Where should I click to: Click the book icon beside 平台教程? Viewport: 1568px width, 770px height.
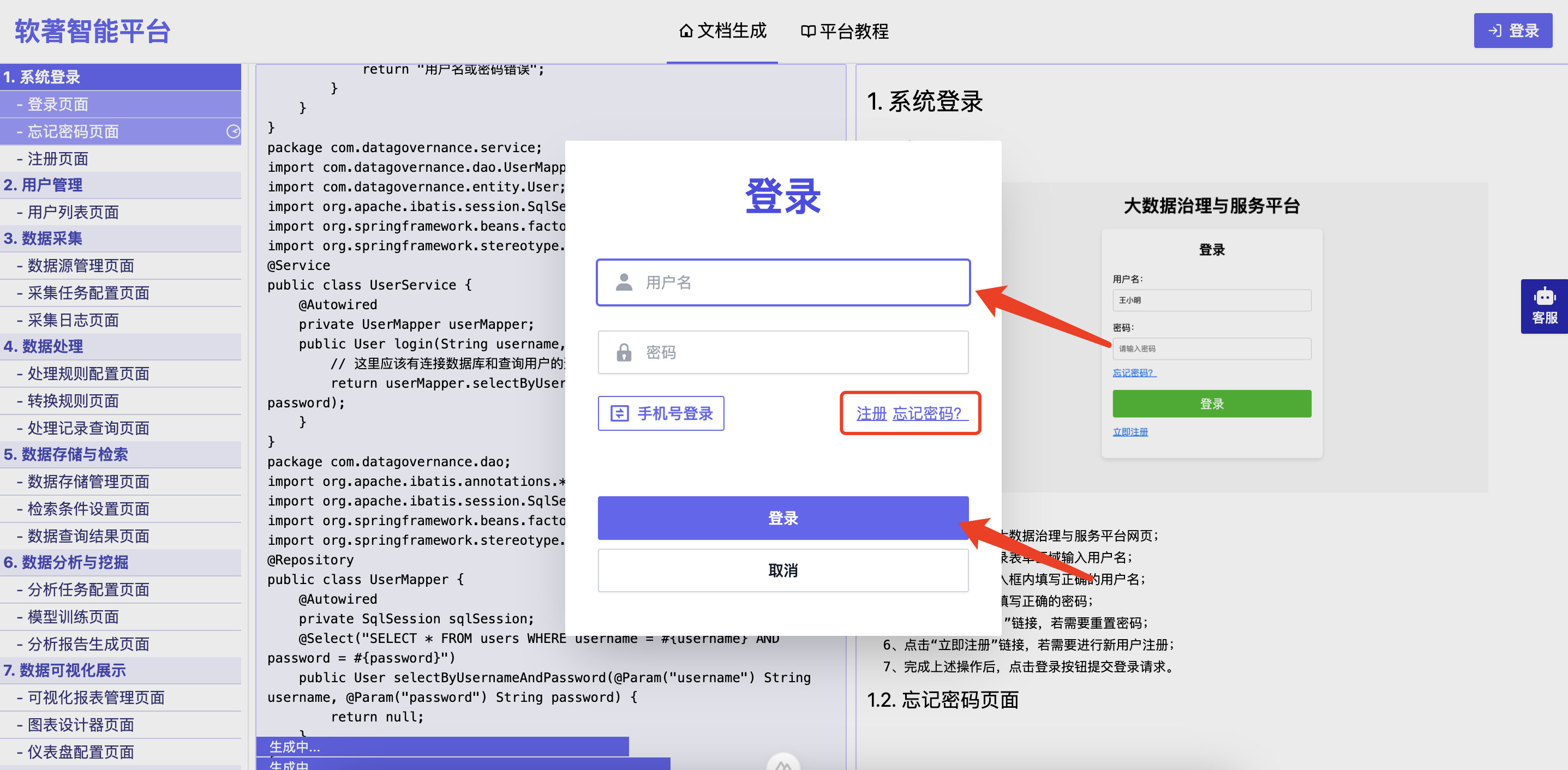[808, 32]
